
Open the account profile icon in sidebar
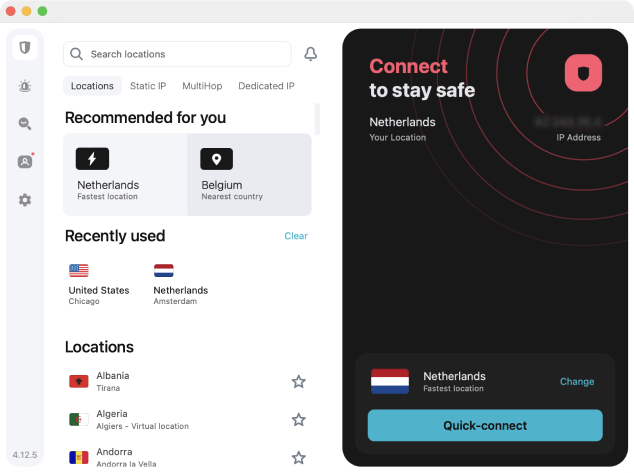click(25, 162)
